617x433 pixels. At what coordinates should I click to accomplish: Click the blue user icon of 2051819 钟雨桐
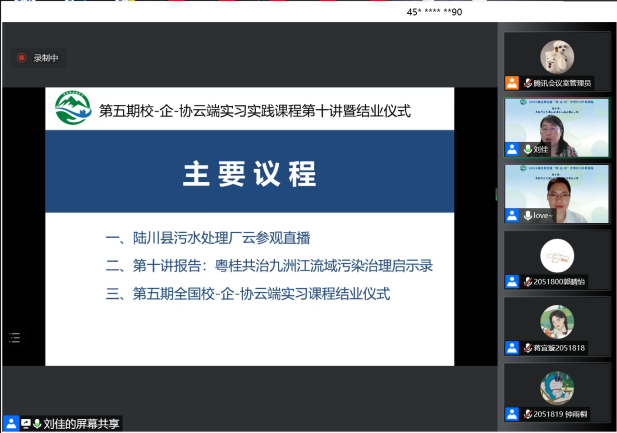point(512,413)
